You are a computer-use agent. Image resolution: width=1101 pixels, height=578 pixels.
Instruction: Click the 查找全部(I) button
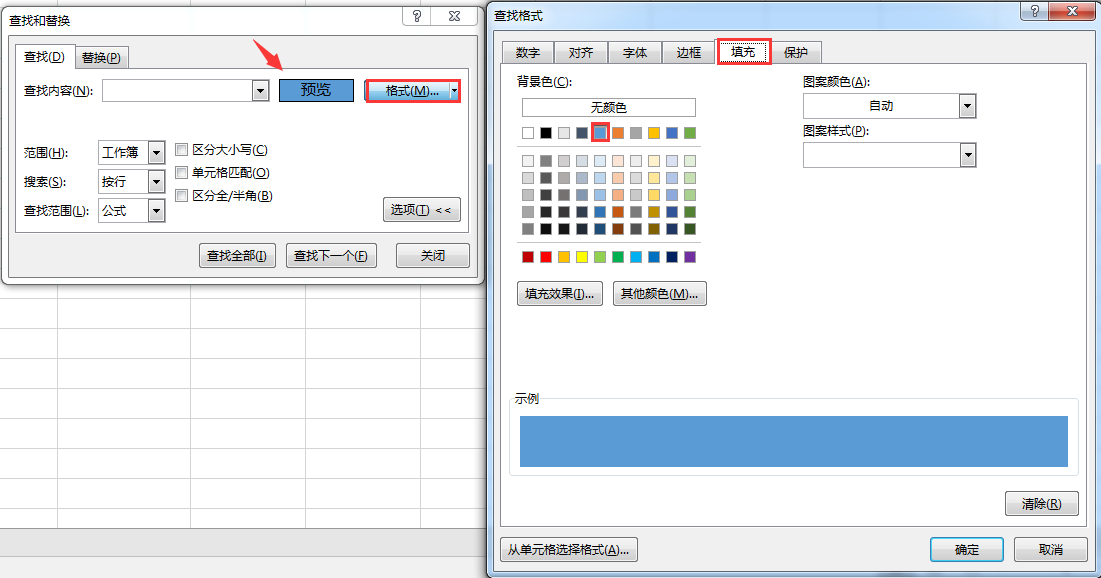(237, 256)
